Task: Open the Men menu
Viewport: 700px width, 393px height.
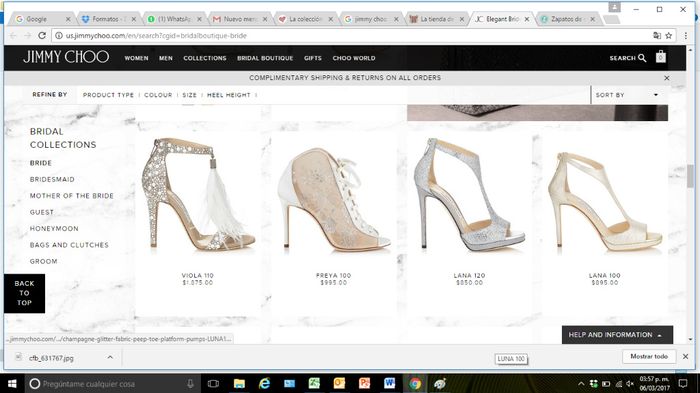Action: (x=166, y=58)
